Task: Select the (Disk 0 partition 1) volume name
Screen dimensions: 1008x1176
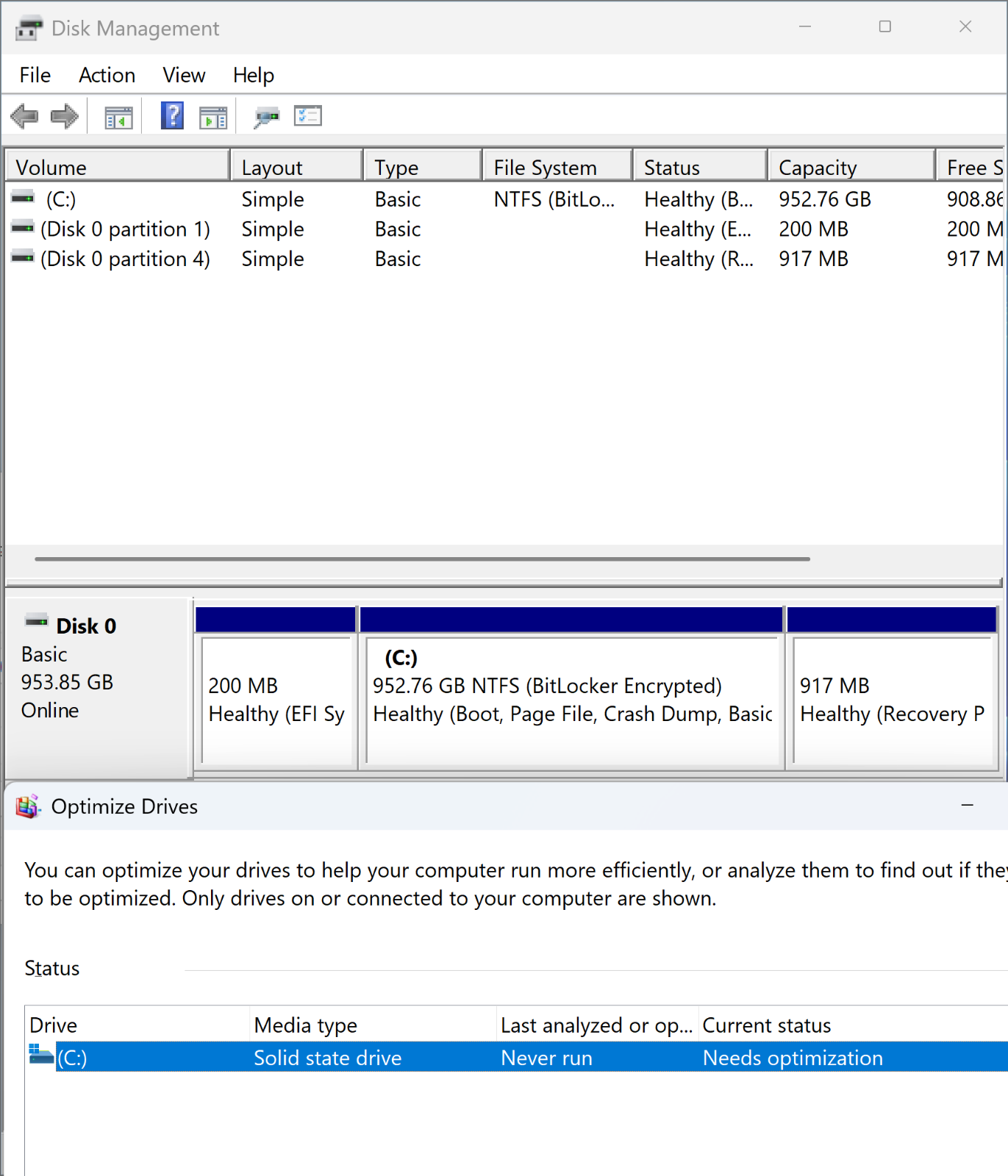Action: click(125, 229)
